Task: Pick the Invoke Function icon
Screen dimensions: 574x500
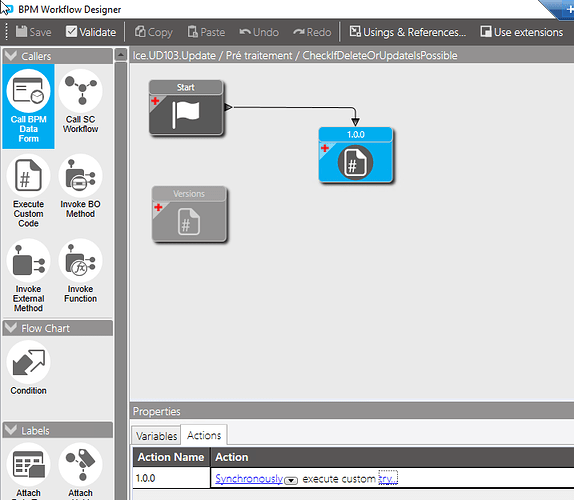Action: 81,261
